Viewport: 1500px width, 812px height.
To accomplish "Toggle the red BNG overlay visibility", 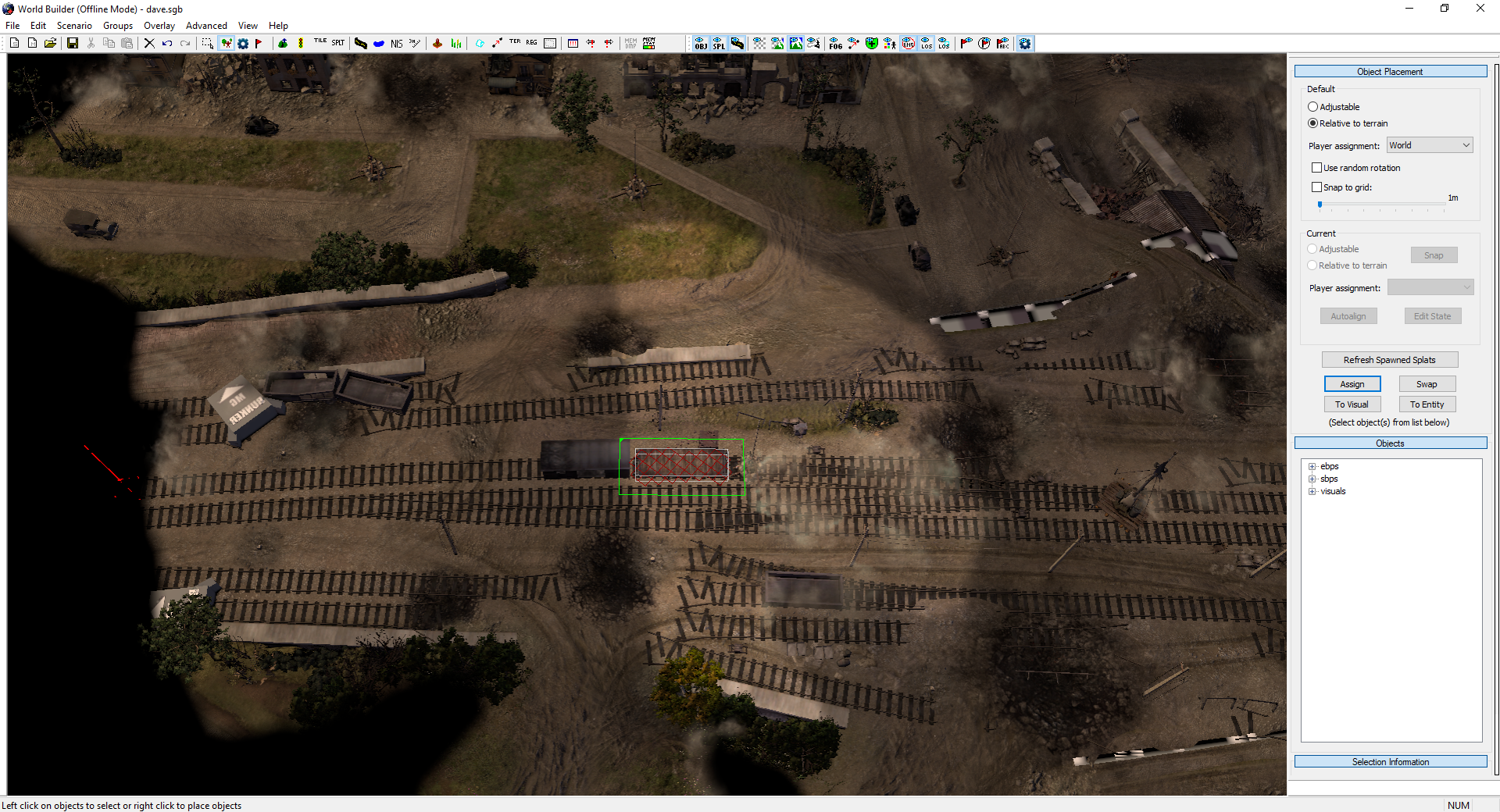I will click(909, 43).
